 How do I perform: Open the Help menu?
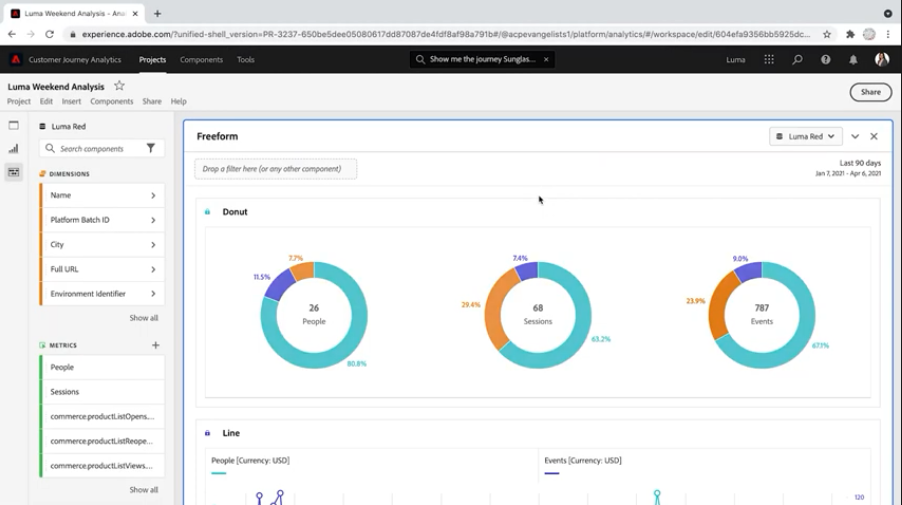178,101
